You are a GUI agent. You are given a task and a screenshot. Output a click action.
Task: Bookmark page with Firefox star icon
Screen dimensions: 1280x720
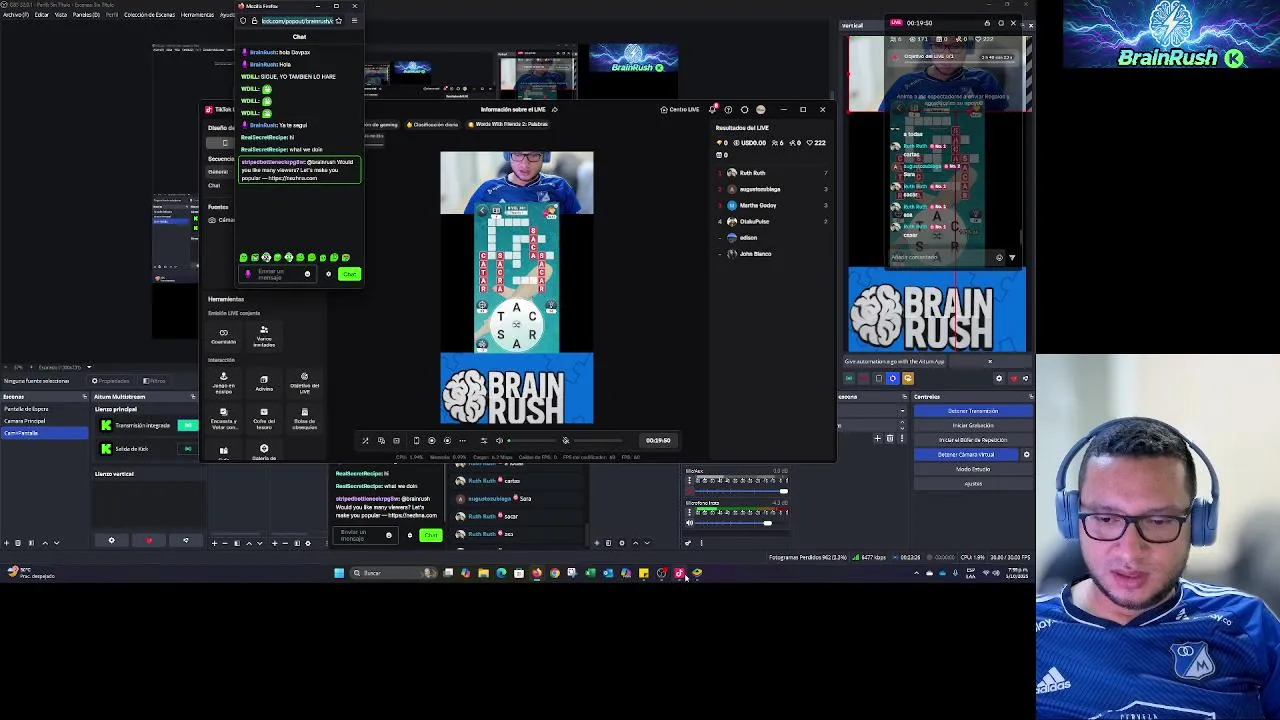click(x=339, y=21)
